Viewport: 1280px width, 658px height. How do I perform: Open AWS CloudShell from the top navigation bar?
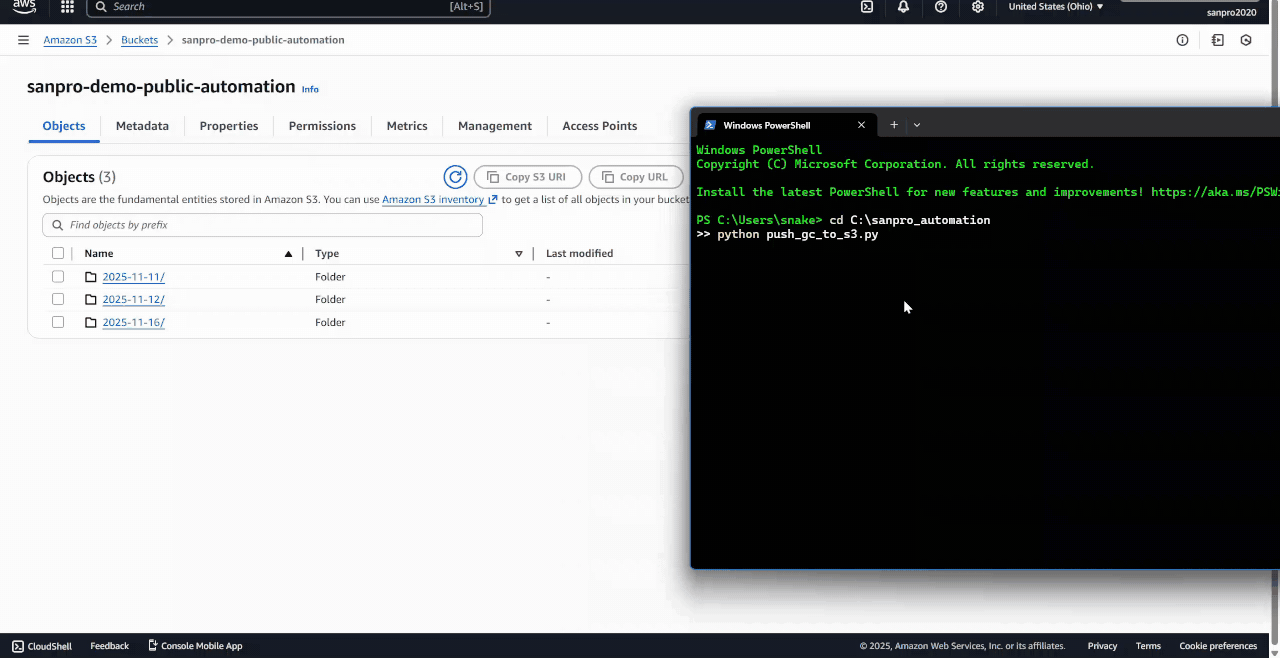(x=865, y=7)
